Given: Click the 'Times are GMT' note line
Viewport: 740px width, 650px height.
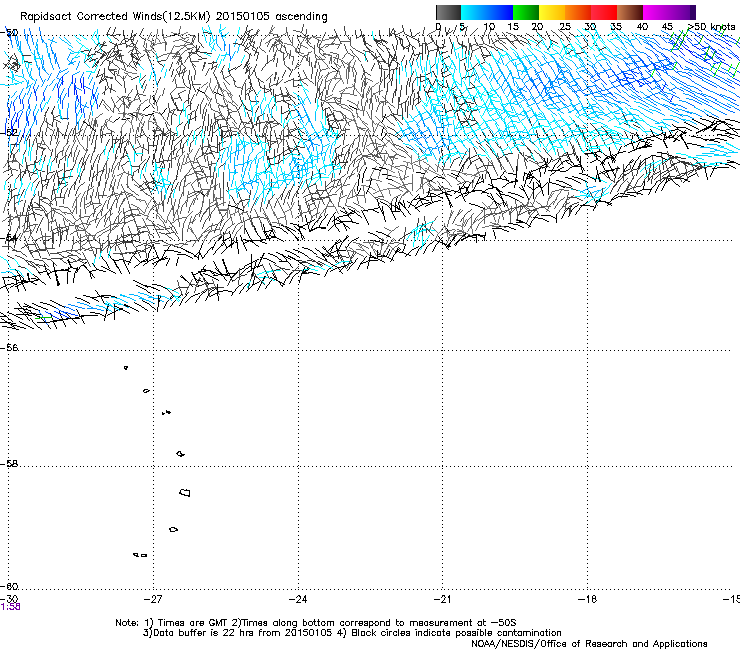Looking at the screenshot, I should 316,623.
